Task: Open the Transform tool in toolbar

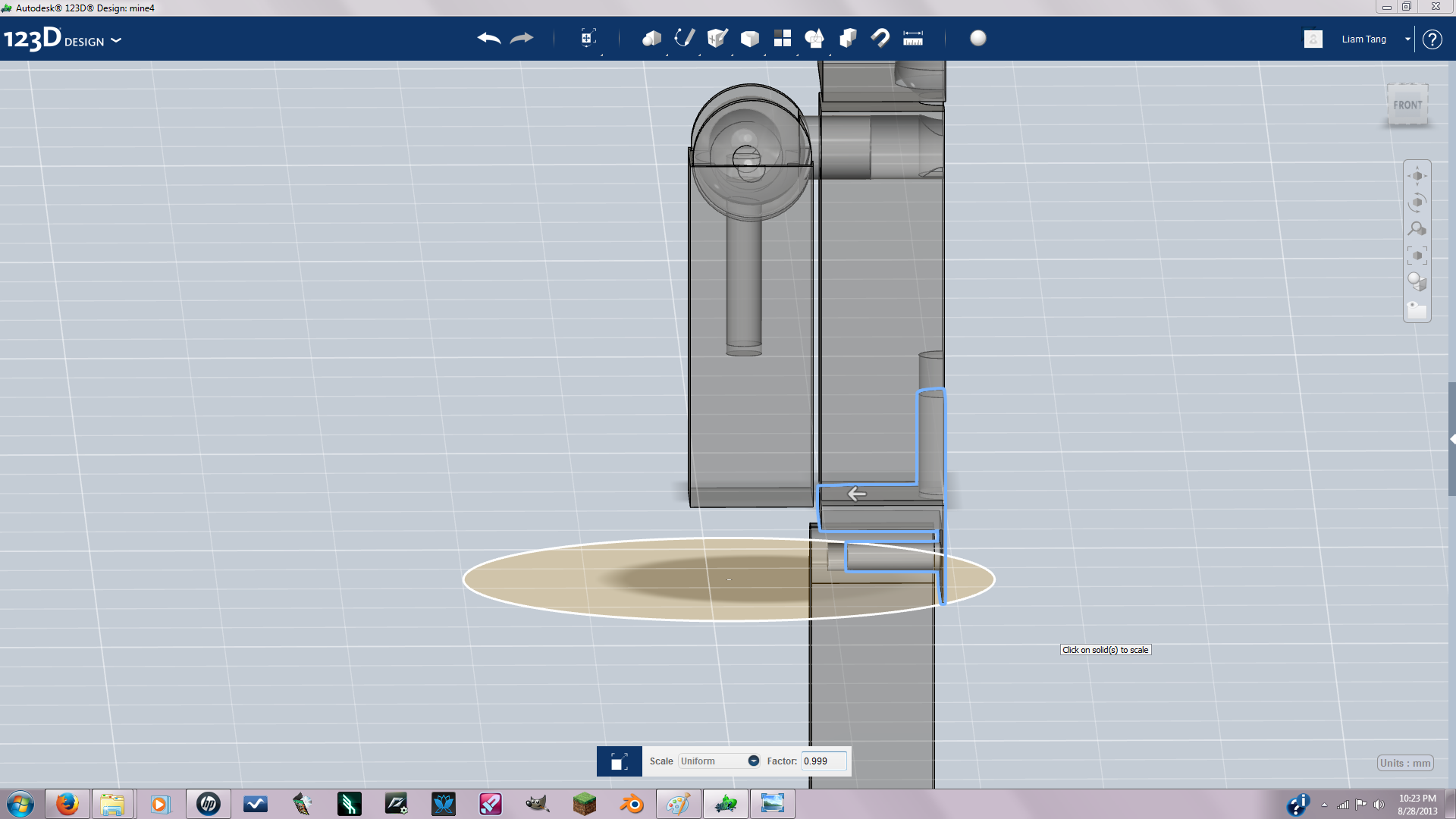Action: click(588, 38)
